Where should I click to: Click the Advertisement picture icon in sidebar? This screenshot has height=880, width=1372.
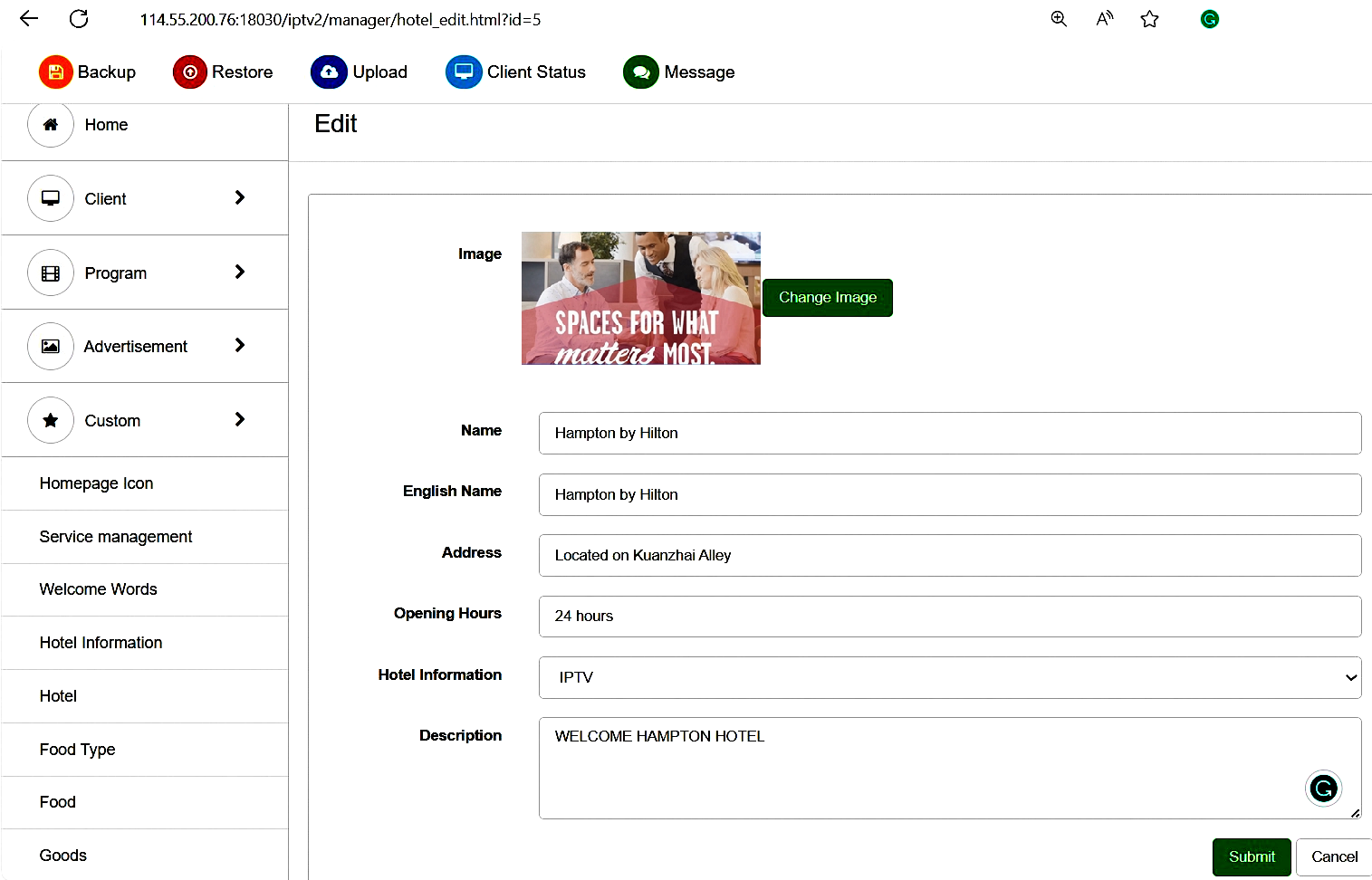[x=51, y=346]
